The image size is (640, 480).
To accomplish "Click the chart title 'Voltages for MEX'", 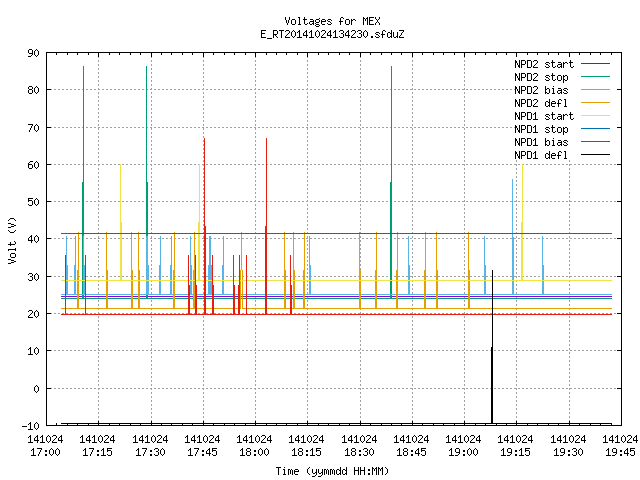I will (332, 21).
